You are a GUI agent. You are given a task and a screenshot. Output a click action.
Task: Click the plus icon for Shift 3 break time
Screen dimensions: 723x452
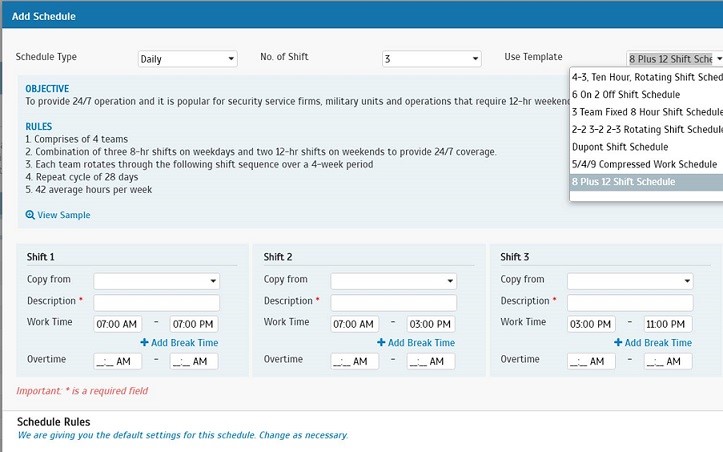[x=618, y=342]
